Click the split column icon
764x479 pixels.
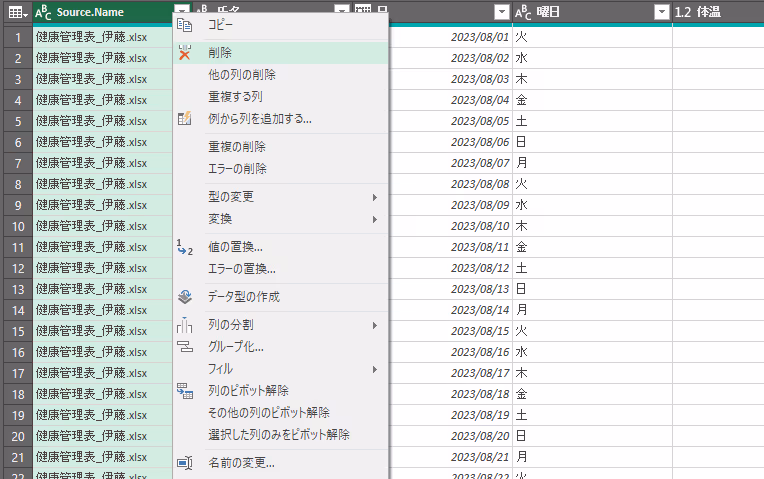point(185,325)
